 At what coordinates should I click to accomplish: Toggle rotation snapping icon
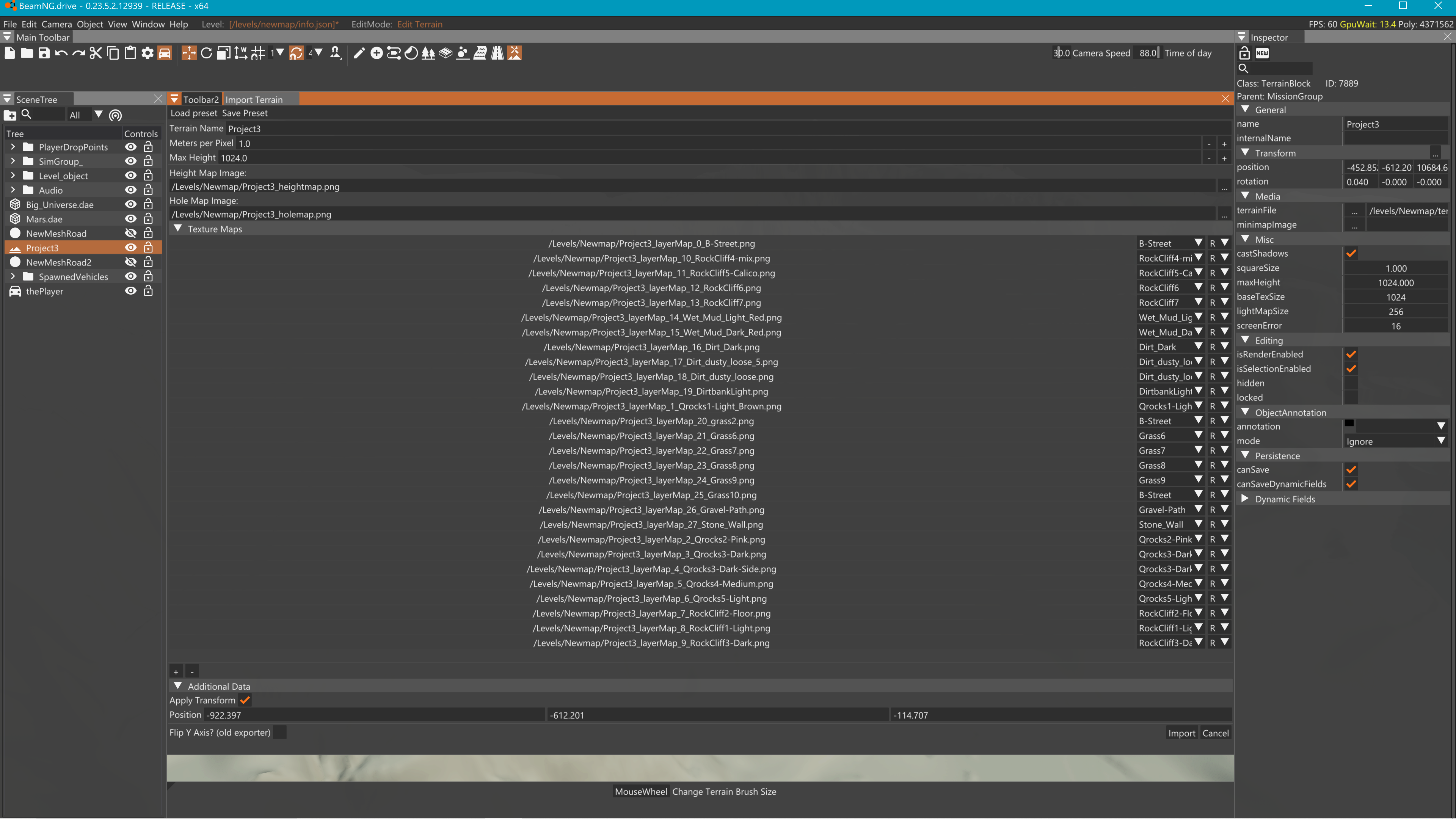pos(296,53)
